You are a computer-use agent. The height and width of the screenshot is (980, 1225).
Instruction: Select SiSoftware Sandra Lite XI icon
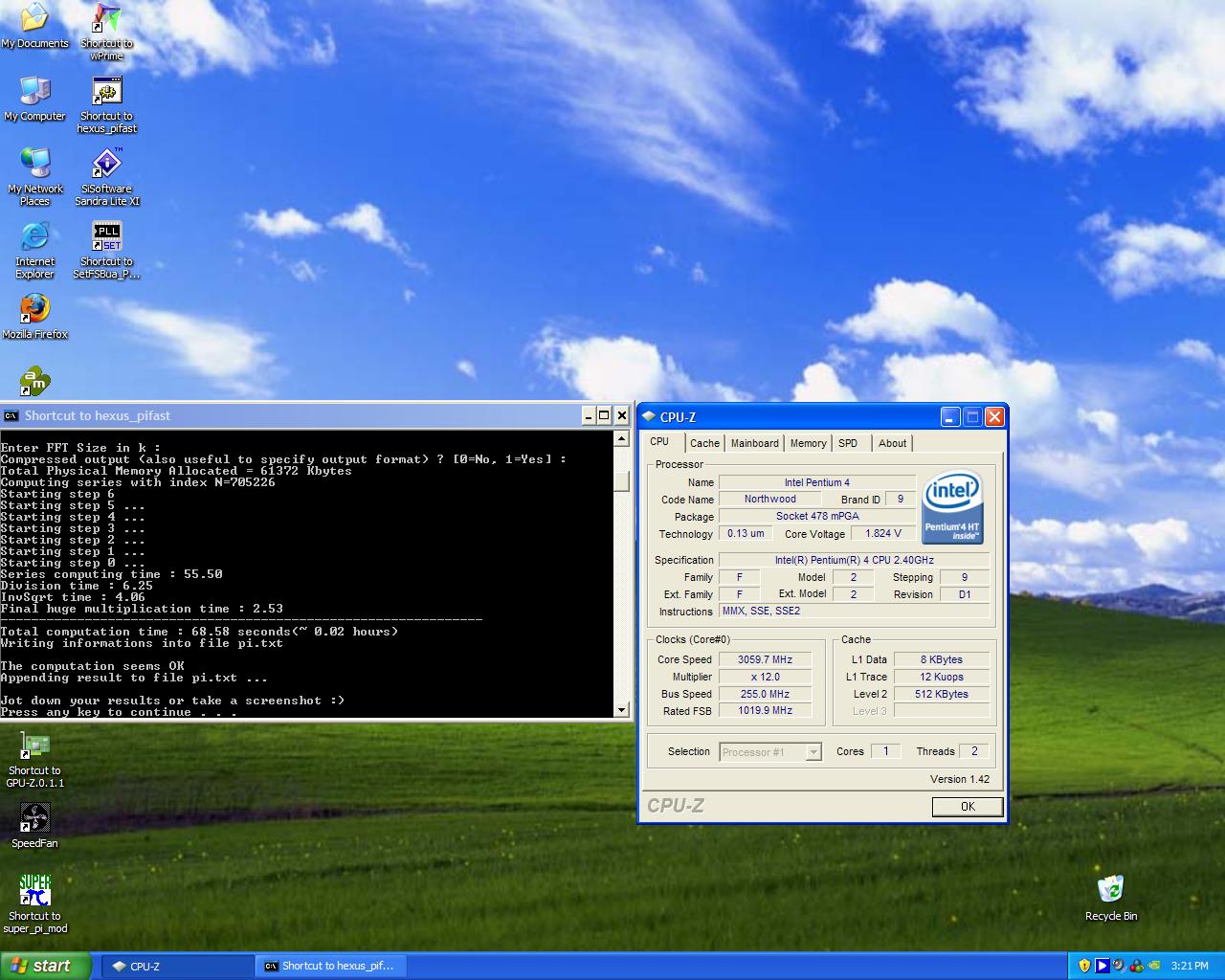point(106,177)
